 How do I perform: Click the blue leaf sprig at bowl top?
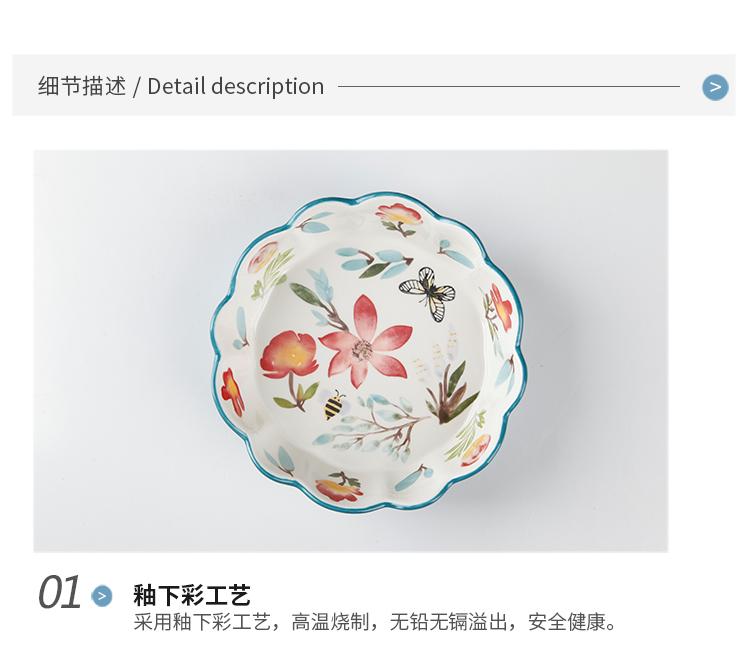pos(374,263)
